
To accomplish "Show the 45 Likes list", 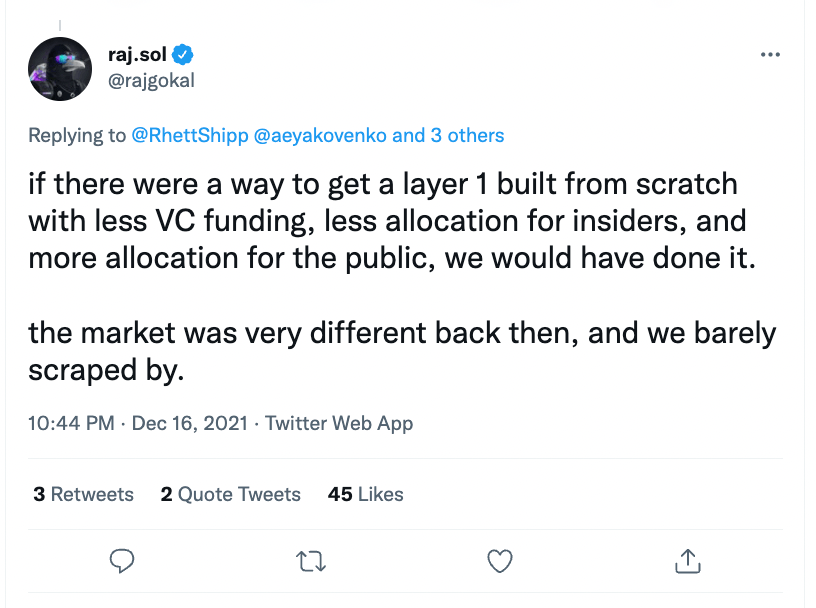I will 365,494.
